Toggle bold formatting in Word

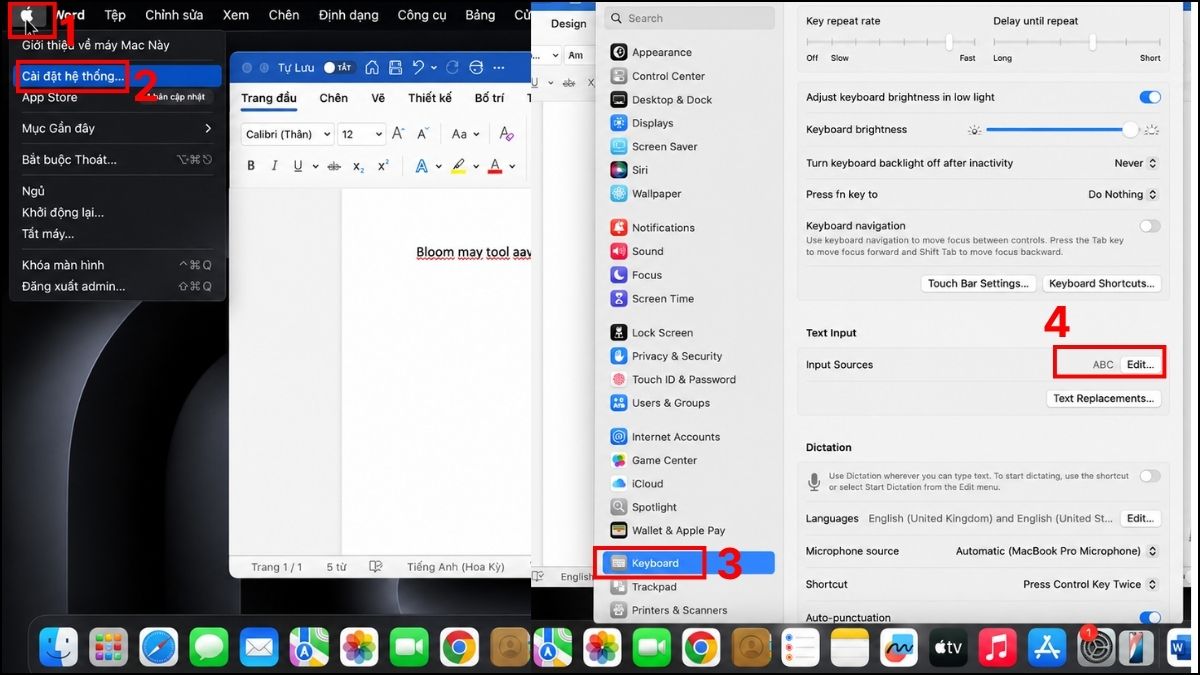coord(251,166)
